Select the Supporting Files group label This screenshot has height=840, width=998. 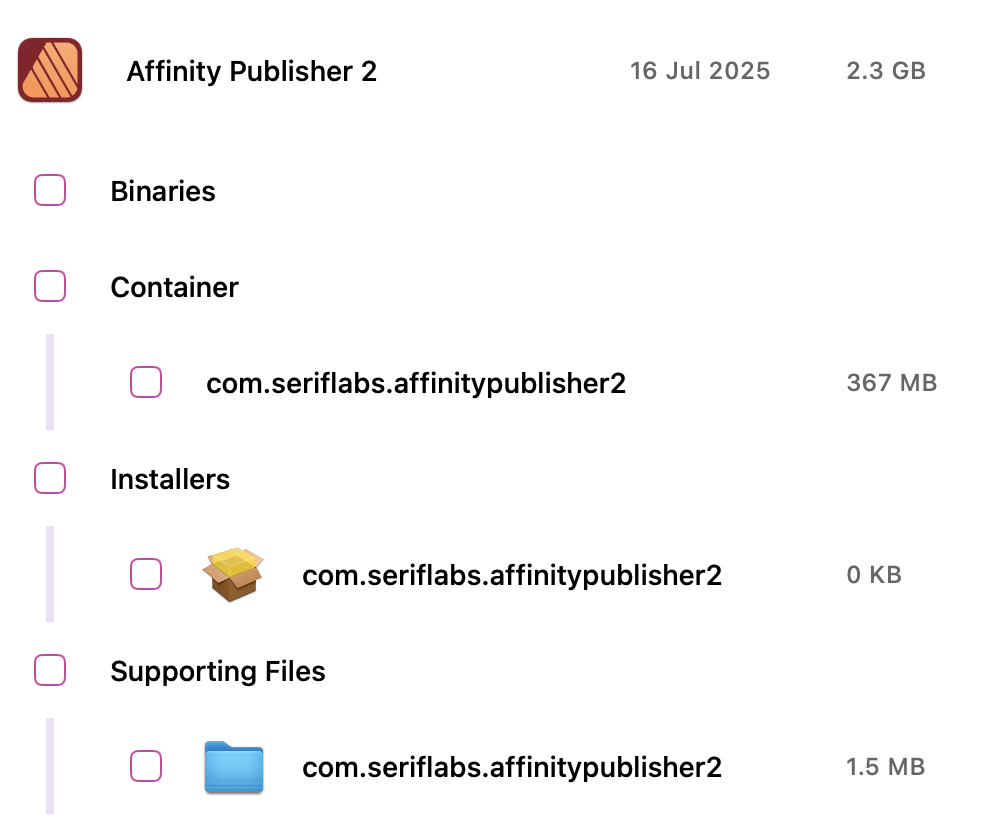click(x=218, y=671)
